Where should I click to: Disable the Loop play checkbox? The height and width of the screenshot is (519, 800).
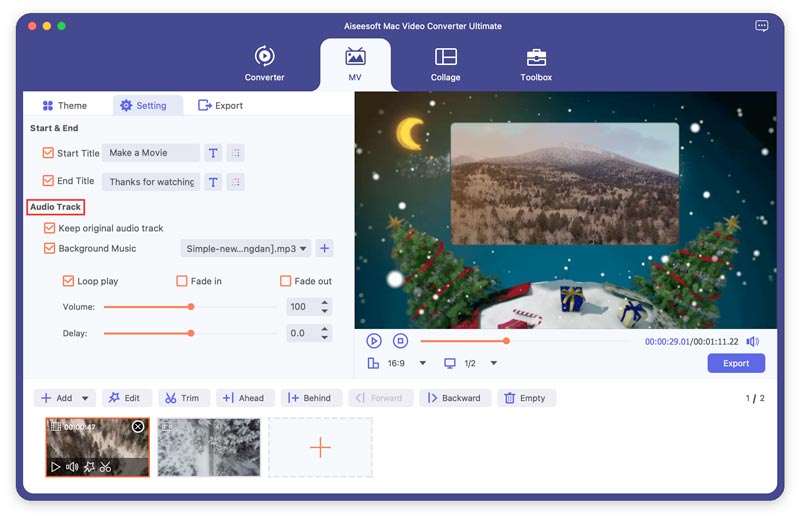pos(68,281)
